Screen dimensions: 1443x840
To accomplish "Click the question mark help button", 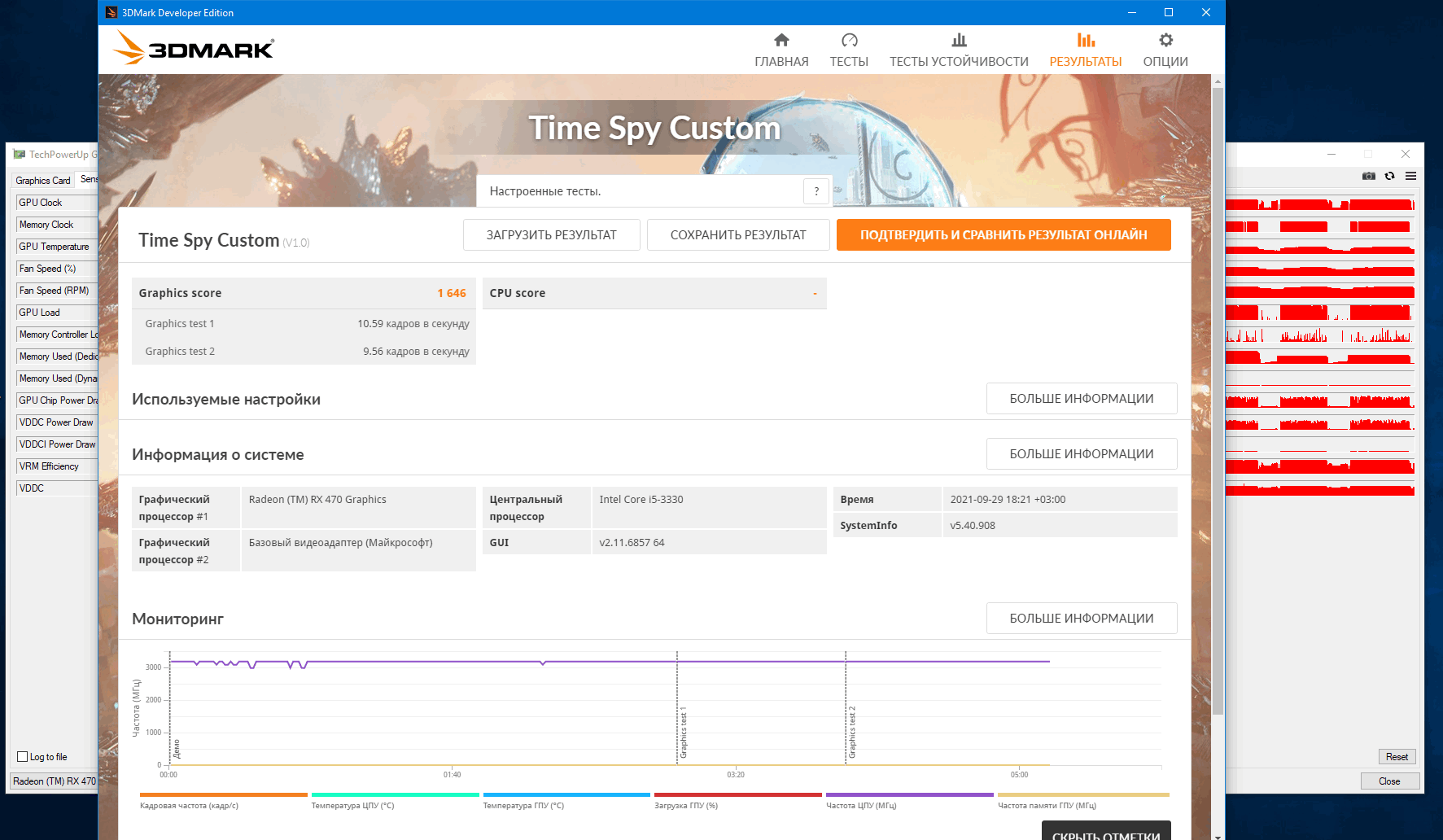I will pos(816,191).
